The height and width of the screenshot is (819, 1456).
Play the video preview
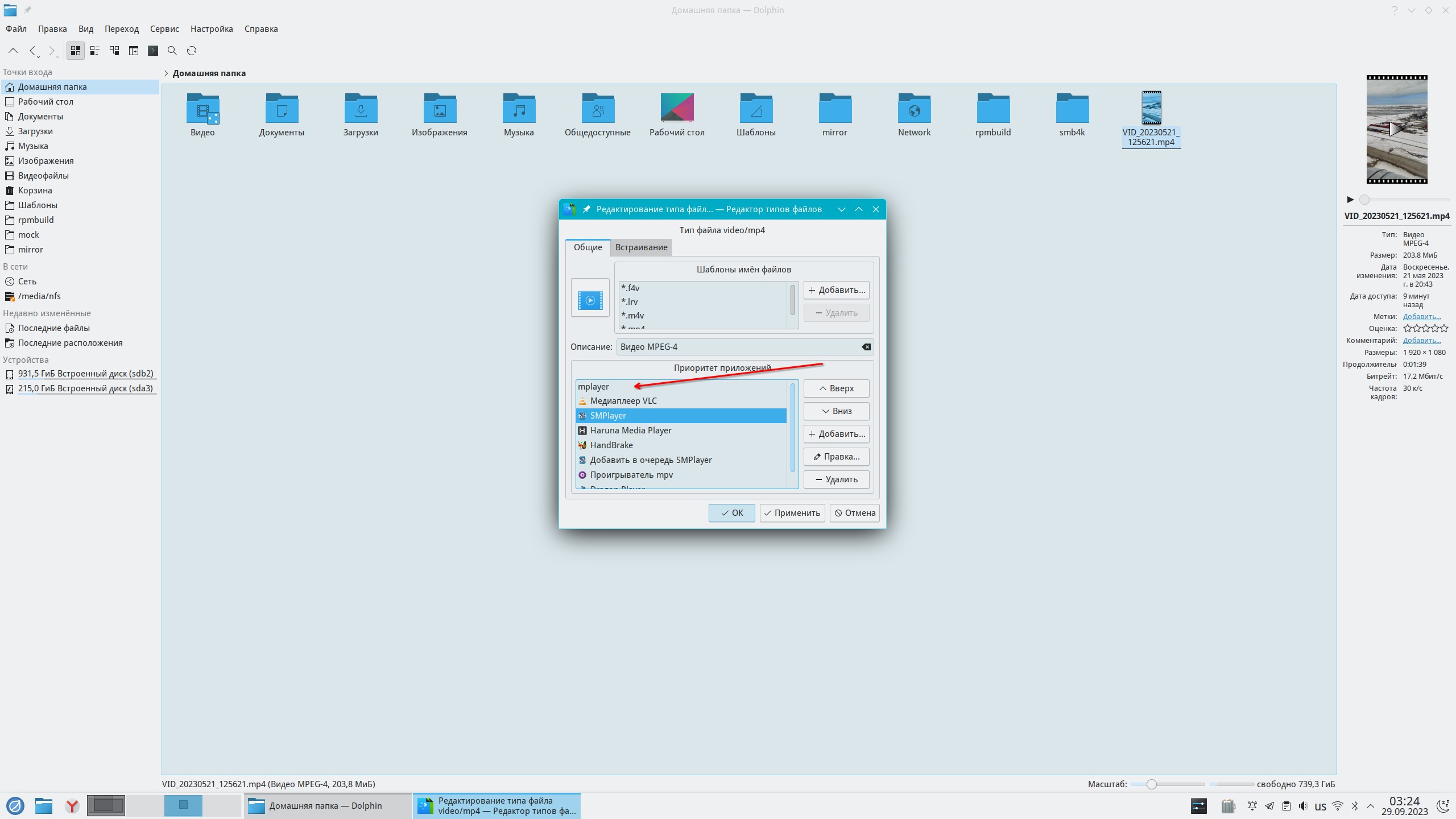pos(1350,200)
